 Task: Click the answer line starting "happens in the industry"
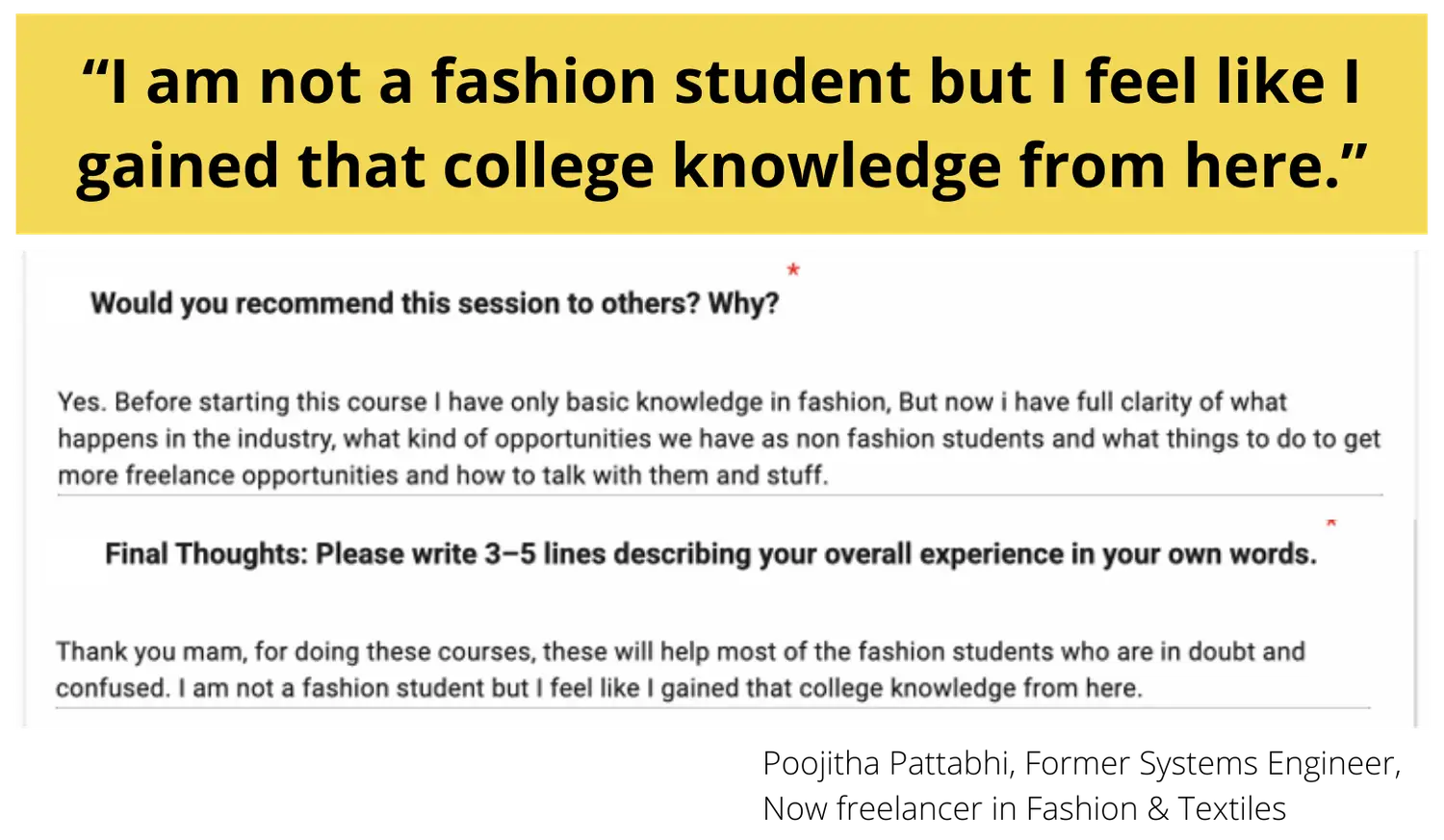click(718, 439)
